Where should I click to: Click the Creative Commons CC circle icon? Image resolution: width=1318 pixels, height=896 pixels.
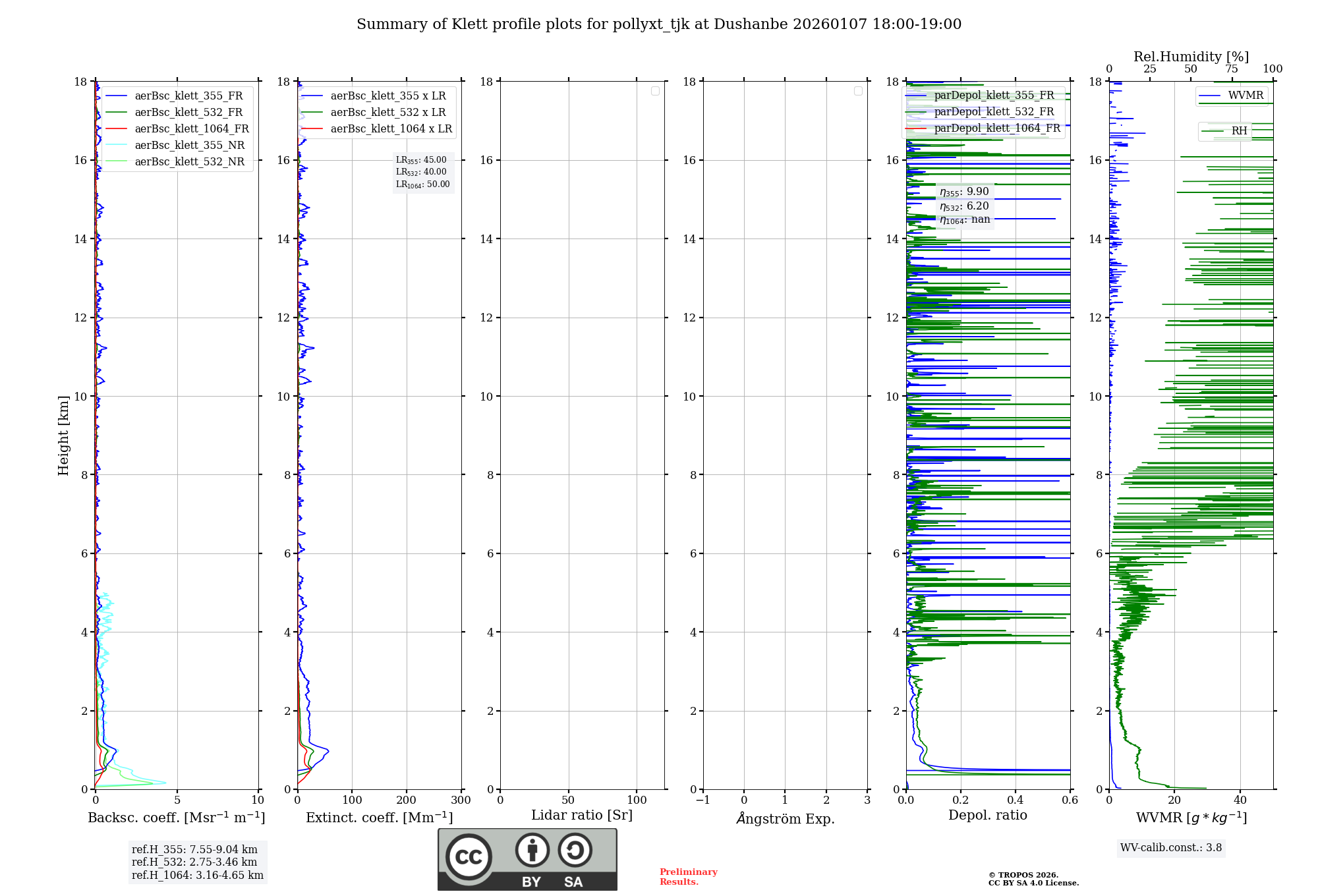(x=469, y=857)
